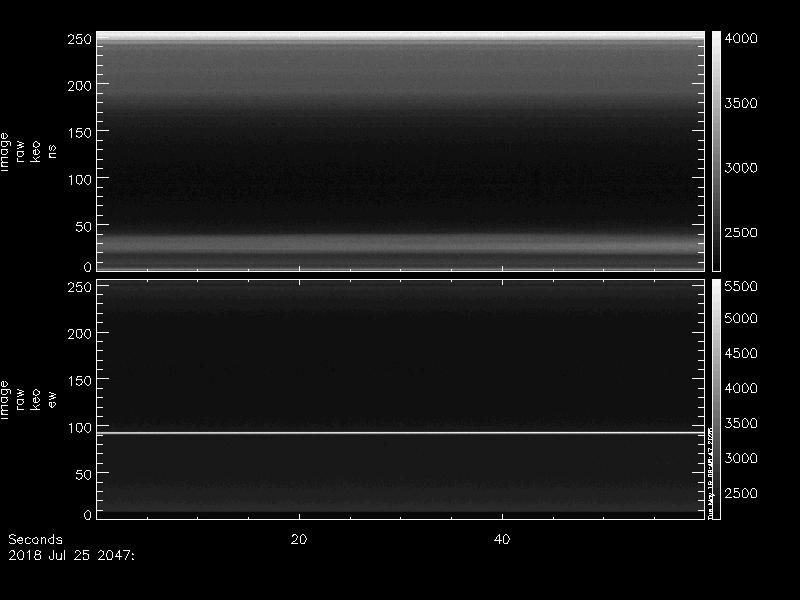Click '150' tick of the ew keogram
This screenshot has height=600, width=800.
pos(80,381)
